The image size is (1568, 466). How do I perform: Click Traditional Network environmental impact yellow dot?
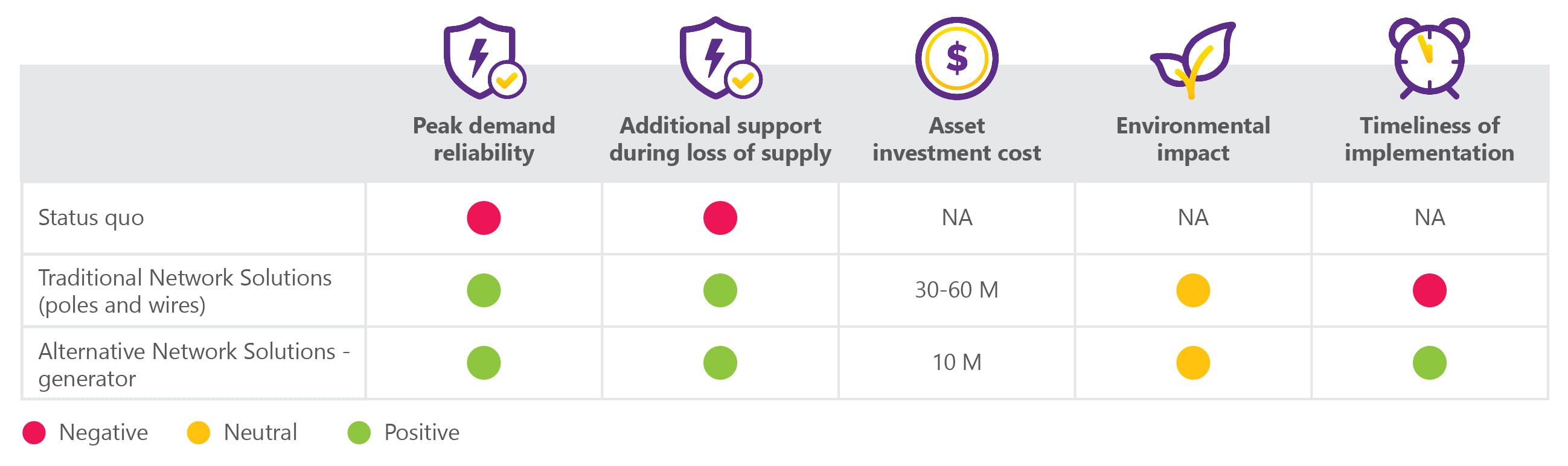click(1193, 290)
